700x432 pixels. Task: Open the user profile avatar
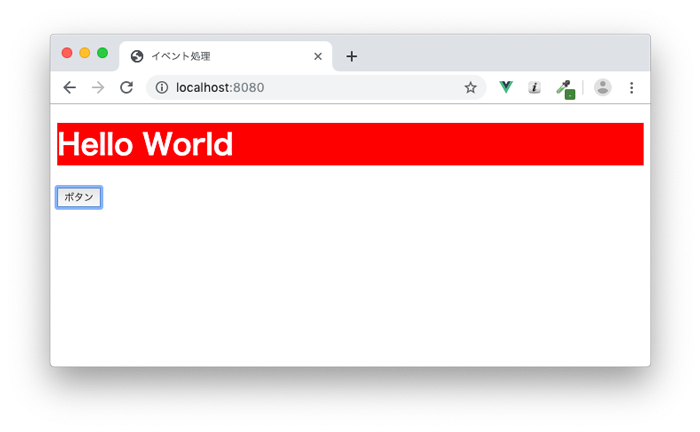pyautogui.click(x=602, y=87)
